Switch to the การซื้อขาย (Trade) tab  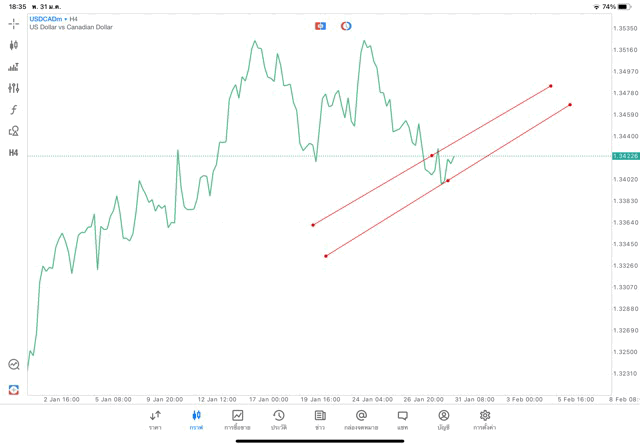(x=237, y=419)
